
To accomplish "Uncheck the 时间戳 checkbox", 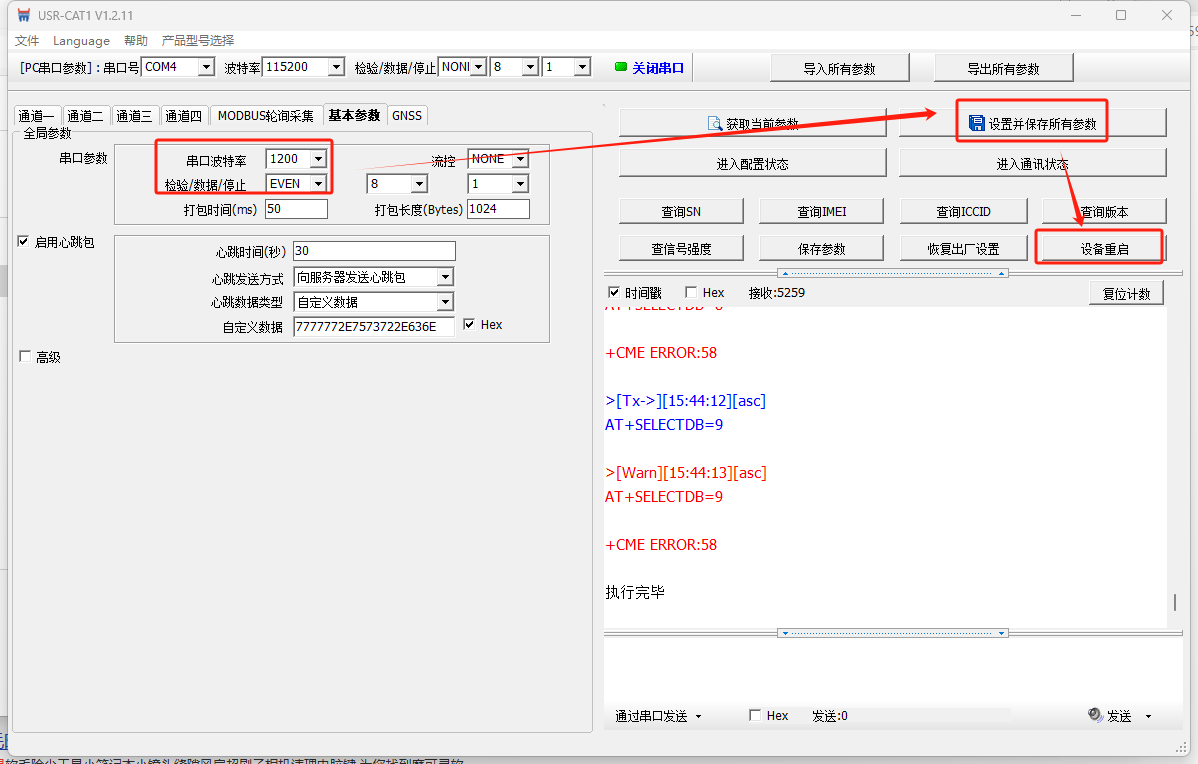I will pyautogui.click(x=614, y=293).
